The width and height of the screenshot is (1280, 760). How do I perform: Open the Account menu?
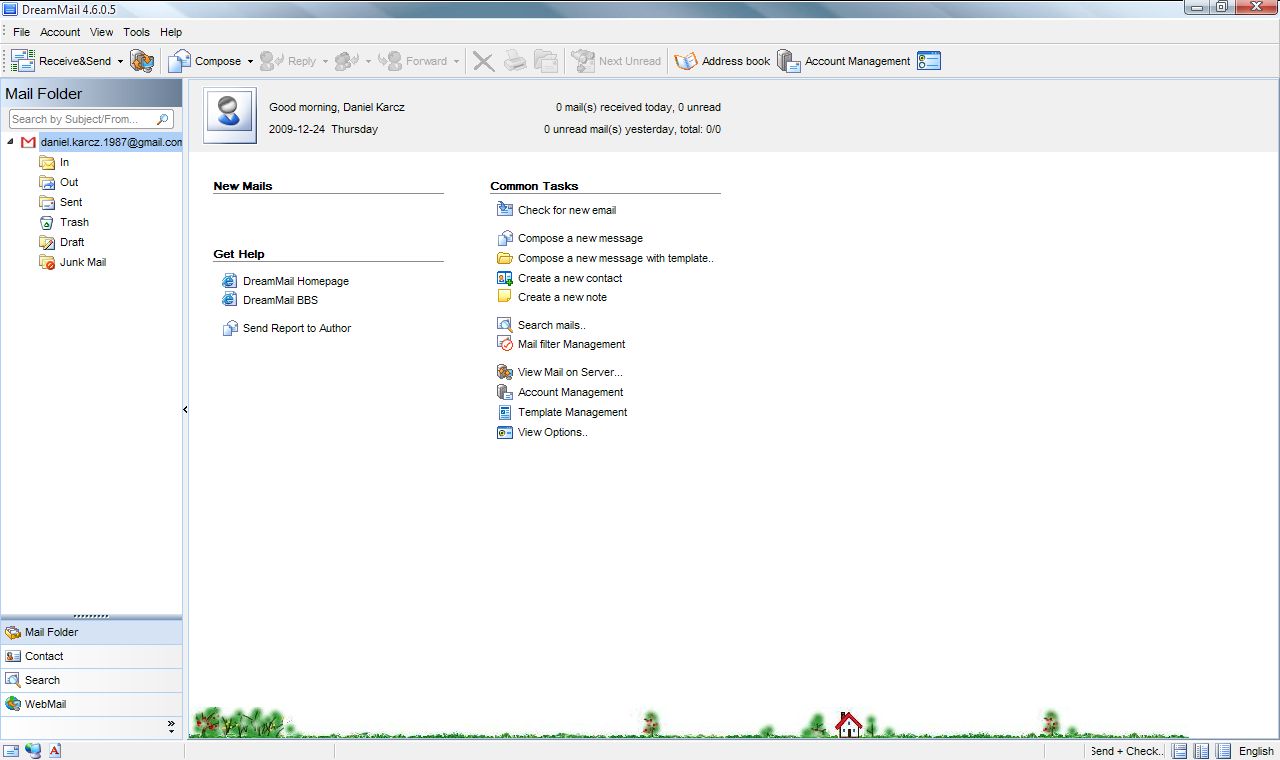click(x=60, y=32)
